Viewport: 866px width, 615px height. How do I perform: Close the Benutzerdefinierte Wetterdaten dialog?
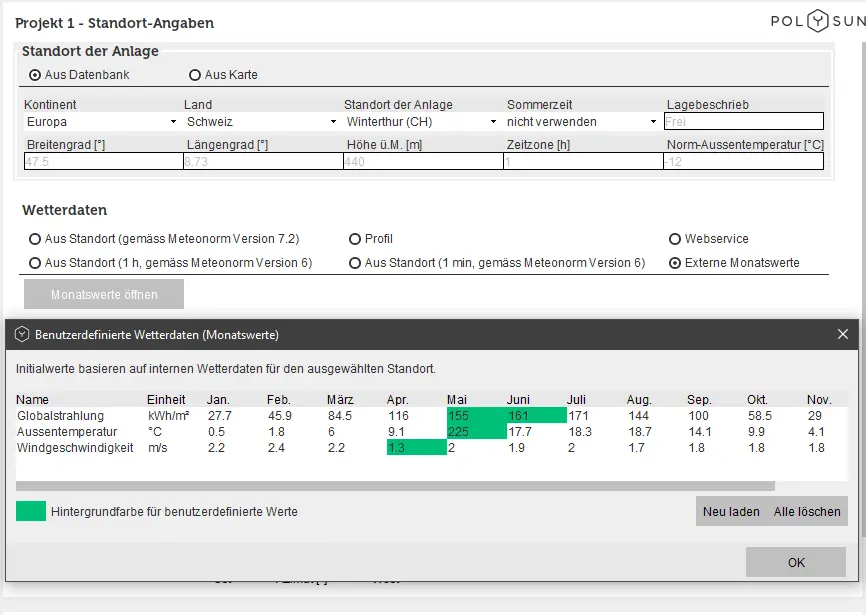(x=843, y=334)
